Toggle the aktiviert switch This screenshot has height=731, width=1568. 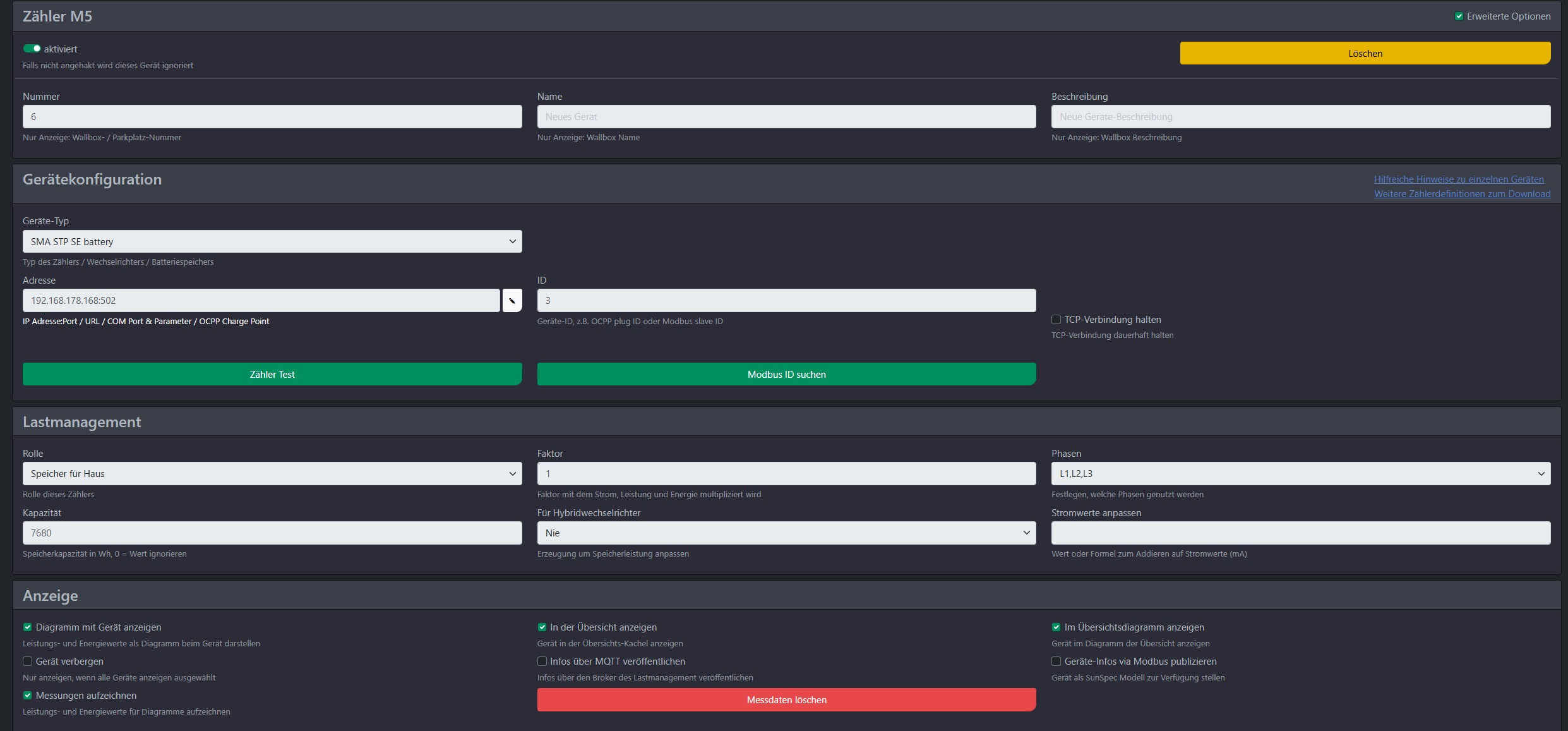pyautogui.click(x=32, y=49)
